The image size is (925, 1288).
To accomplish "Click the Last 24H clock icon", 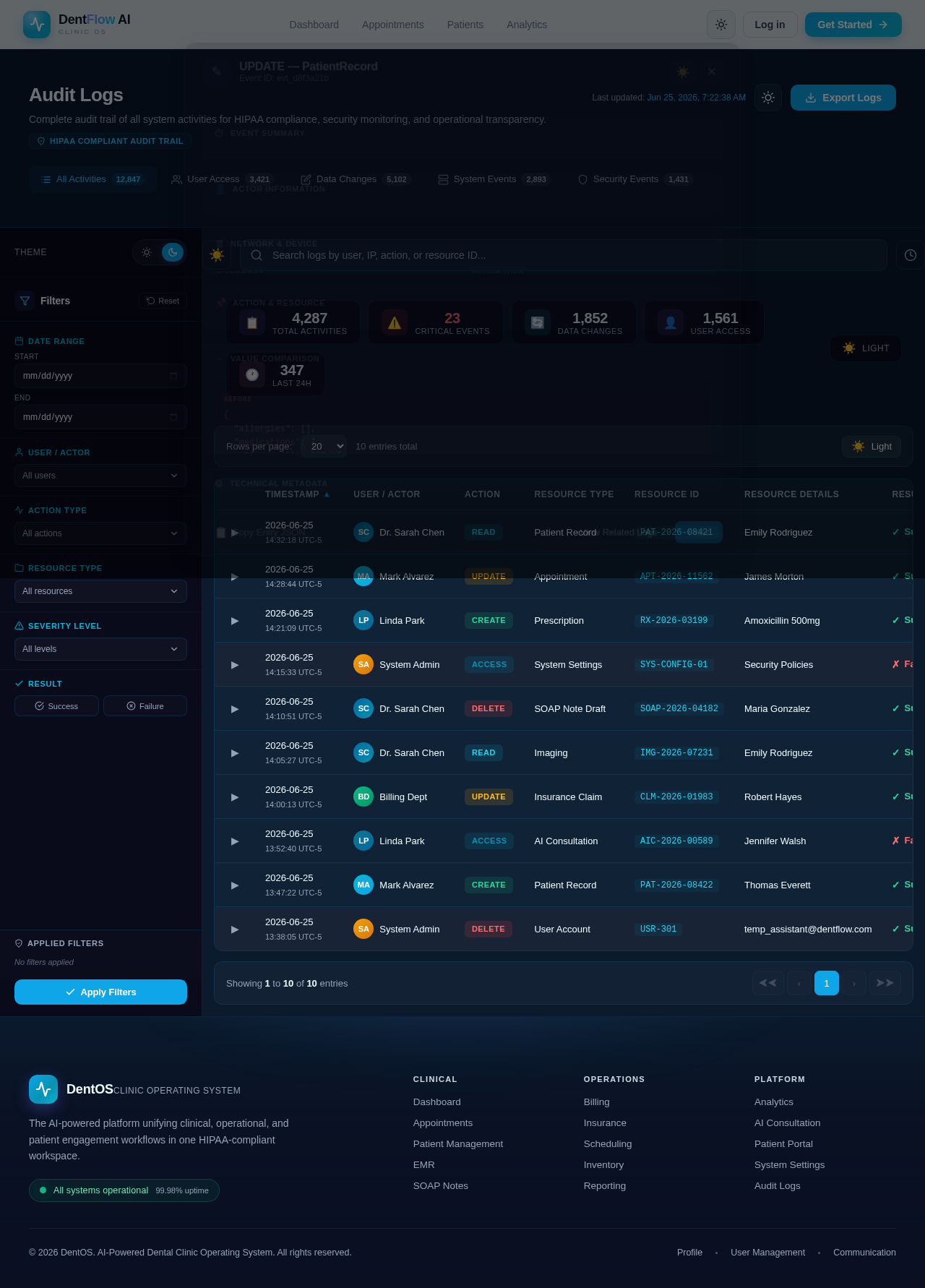I will click(x=252, y=374).
